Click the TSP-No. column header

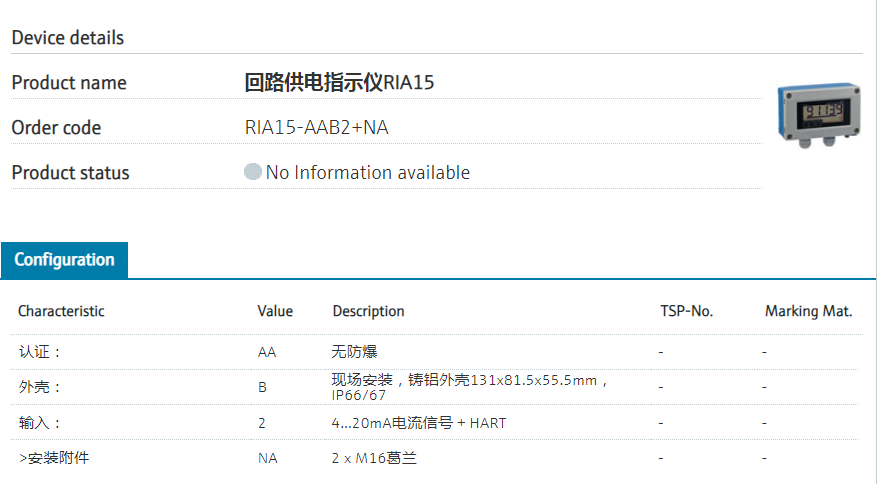click(686, 311)
